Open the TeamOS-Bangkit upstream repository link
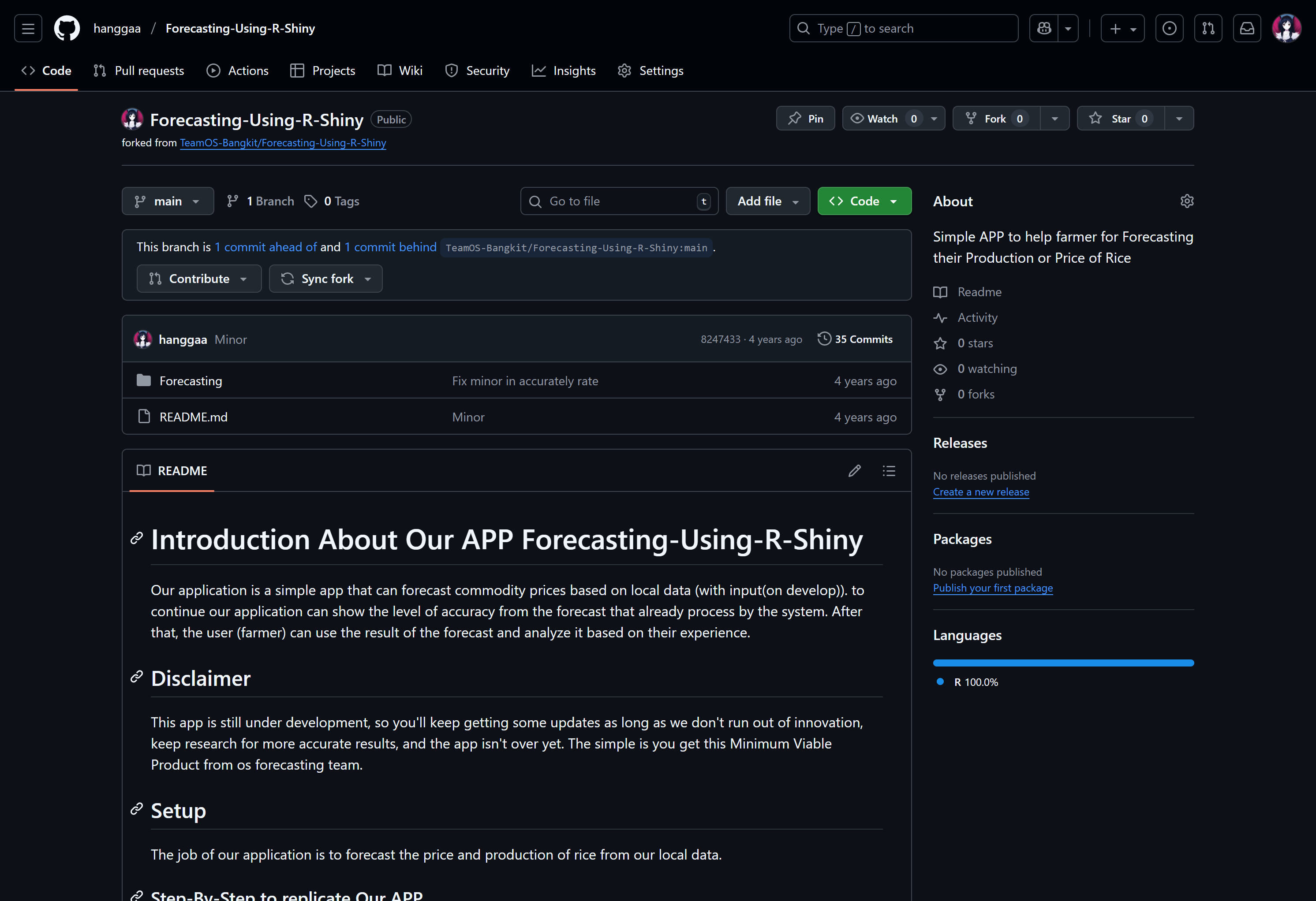 point(283,143)
